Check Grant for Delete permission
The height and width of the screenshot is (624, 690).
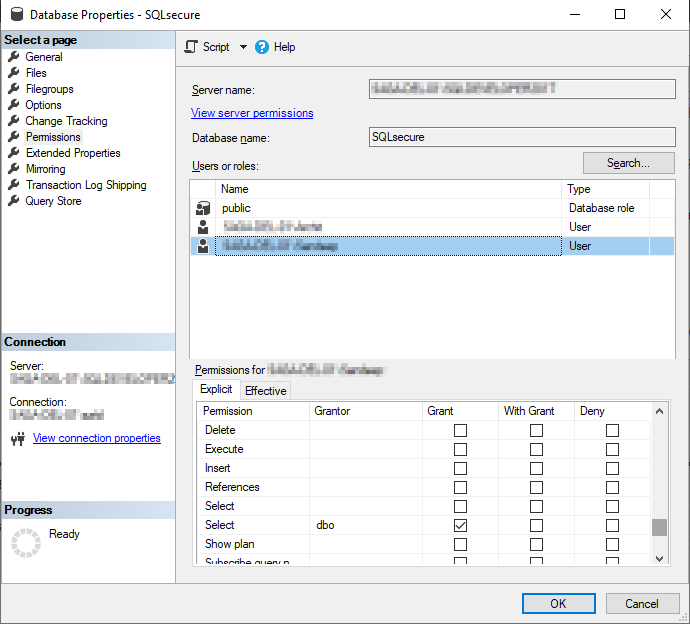(x=460, y=430)
